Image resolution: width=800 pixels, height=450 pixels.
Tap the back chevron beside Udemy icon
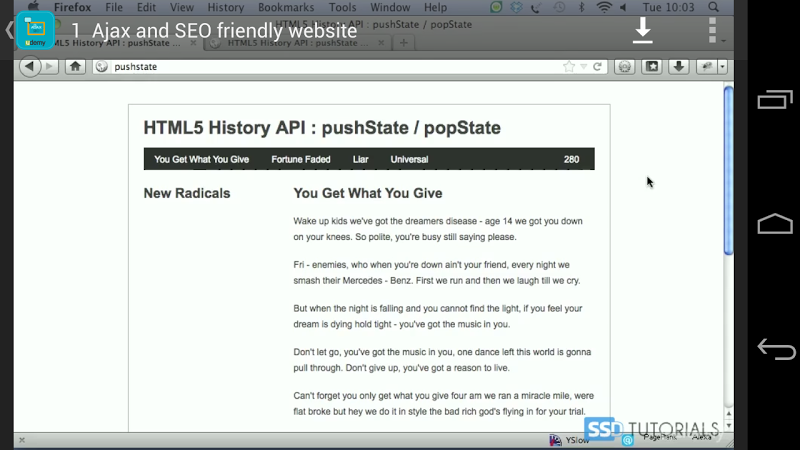point(9,30)
